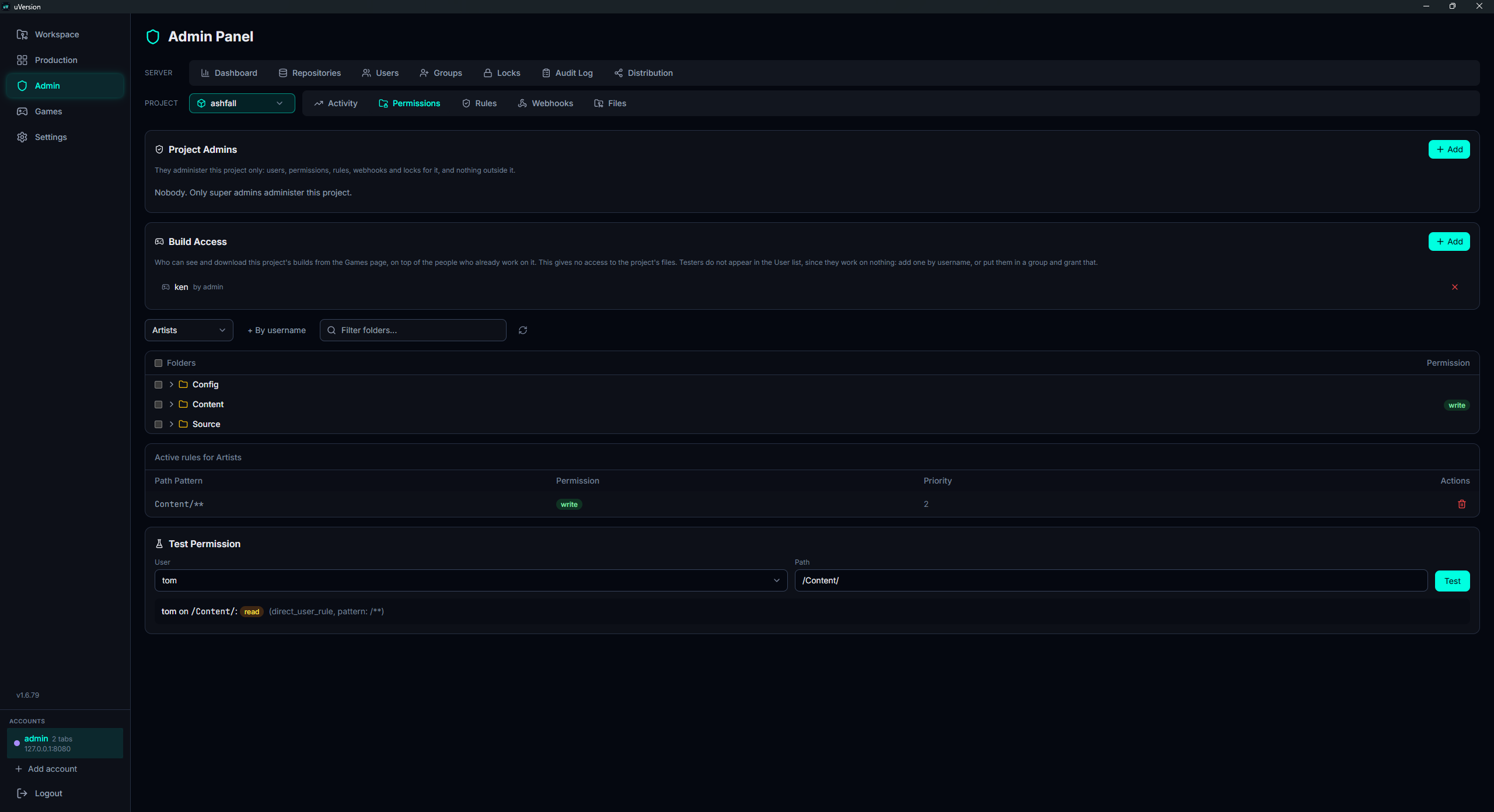Viewport: 1494px width, 812px height.
Task: Select the project Permissions tab
Action: [x=410, y=103]
